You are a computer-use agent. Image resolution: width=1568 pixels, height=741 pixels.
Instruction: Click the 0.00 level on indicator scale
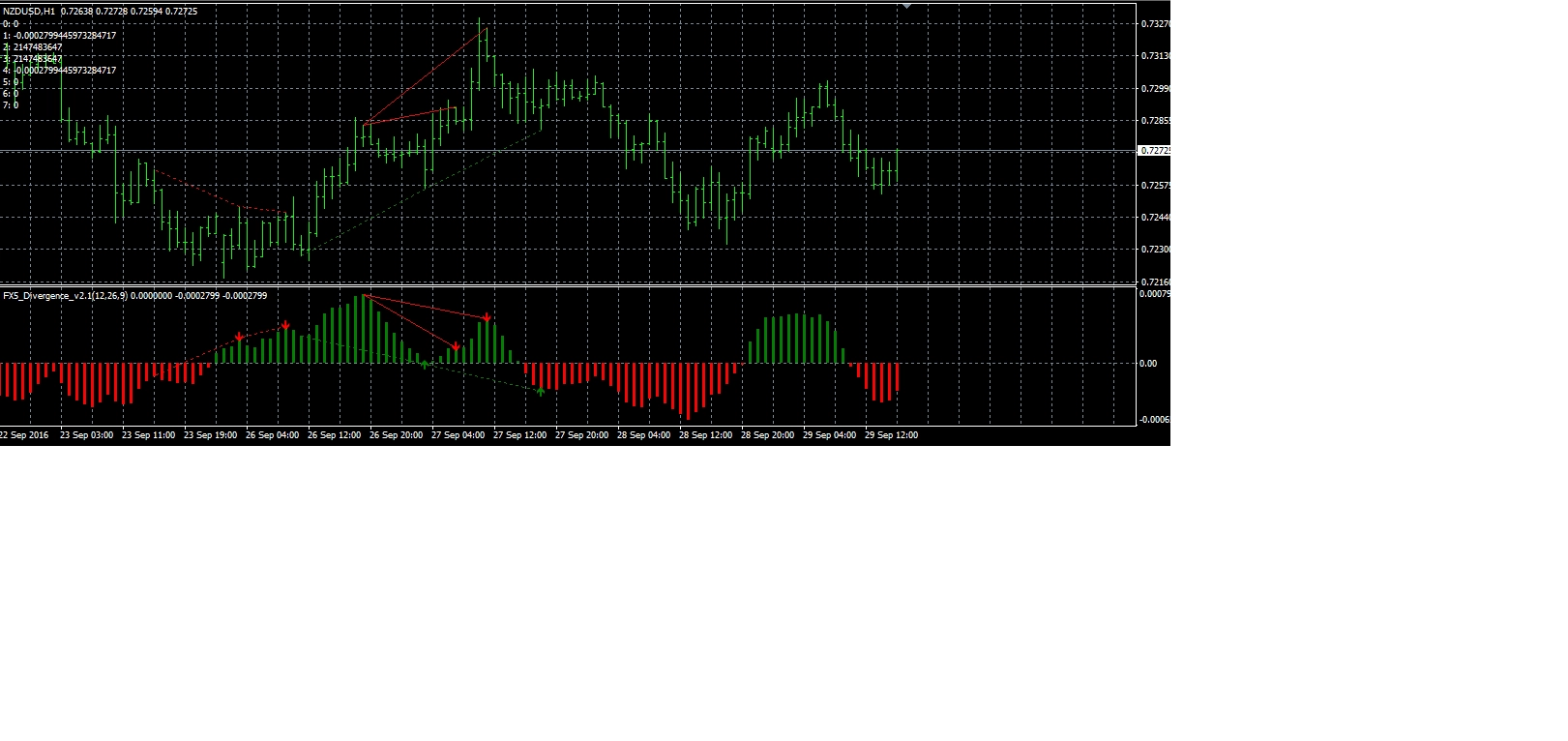click(1147, 364)
